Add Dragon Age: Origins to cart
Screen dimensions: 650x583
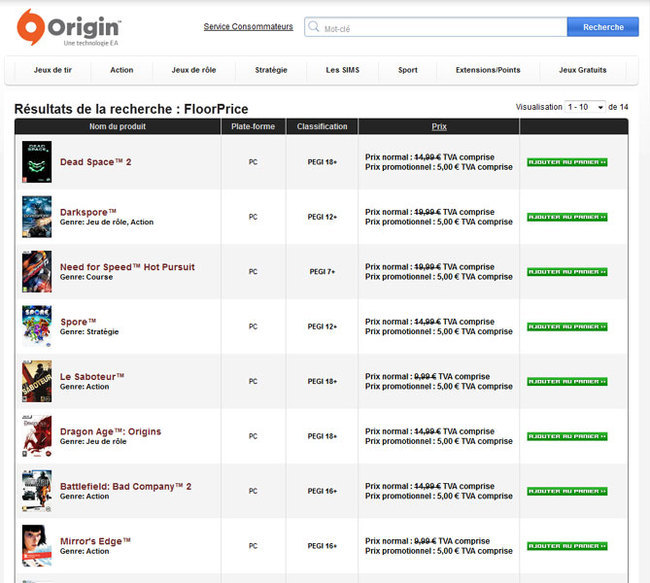pyautogui.click(x=567, y=436)
